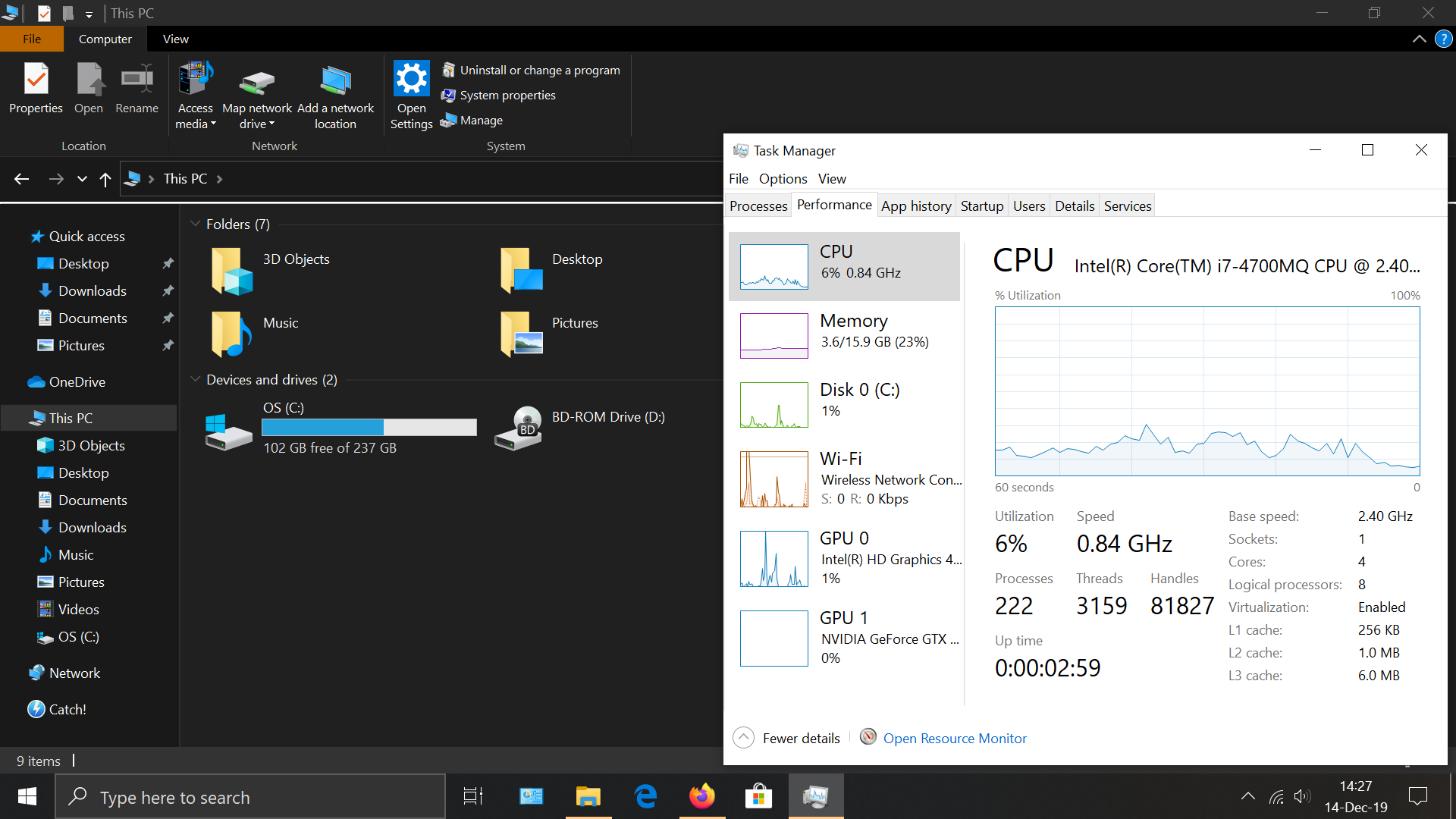Collapse Devices and drives group

(x=195, y=379)
